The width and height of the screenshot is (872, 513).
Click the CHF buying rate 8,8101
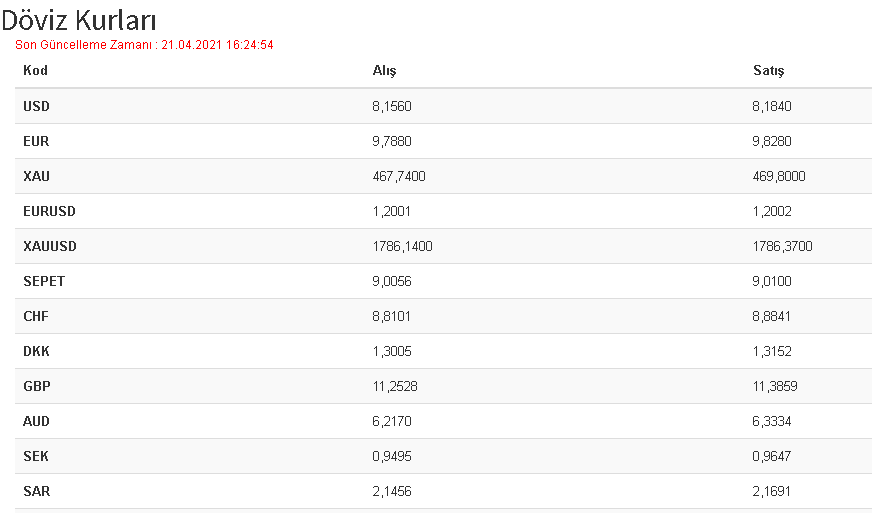coord(392,317)
